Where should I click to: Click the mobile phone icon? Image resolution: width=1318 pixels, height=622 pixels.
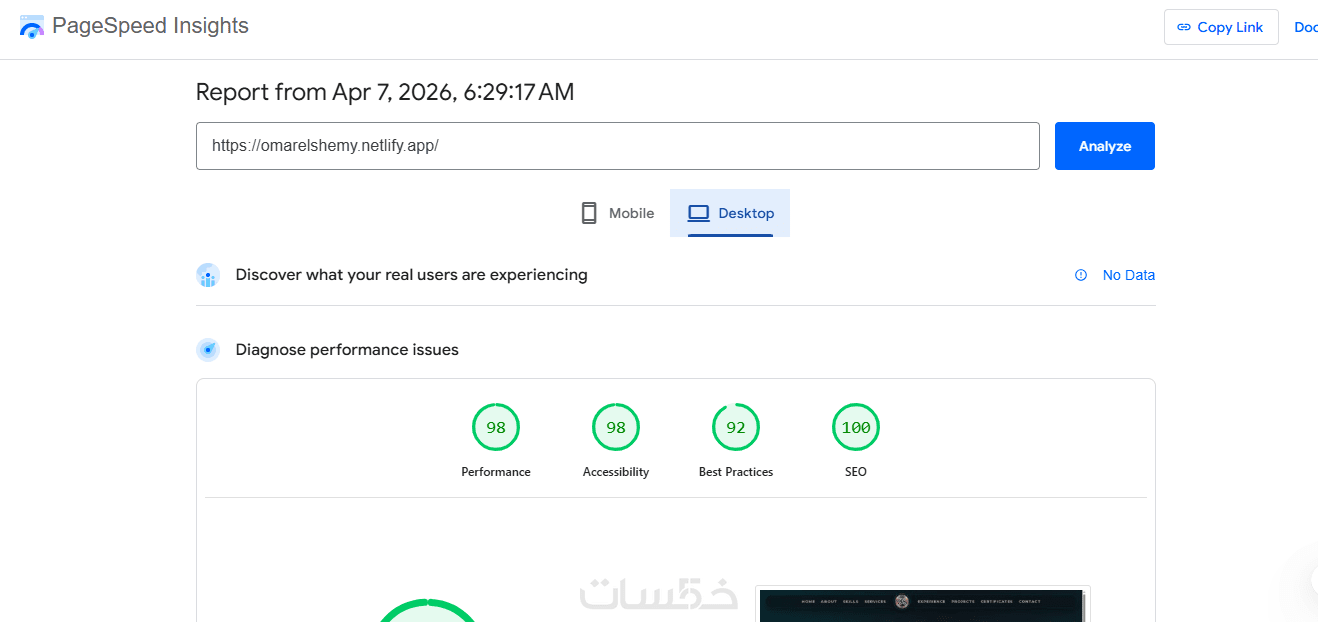(589, 213)
